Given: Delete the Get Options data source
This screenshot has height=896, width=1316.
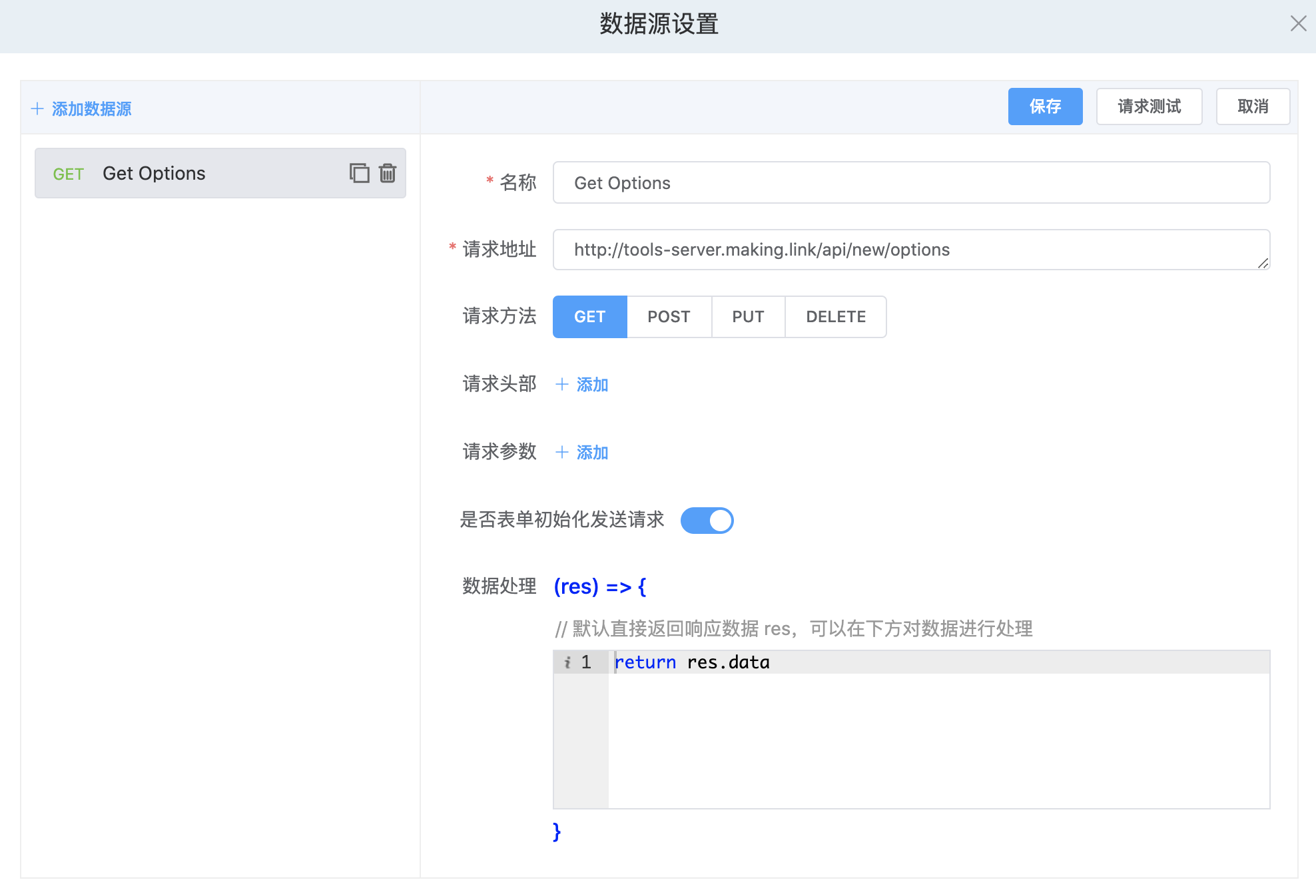Looking at the screenshot, I should coord(387,173).
